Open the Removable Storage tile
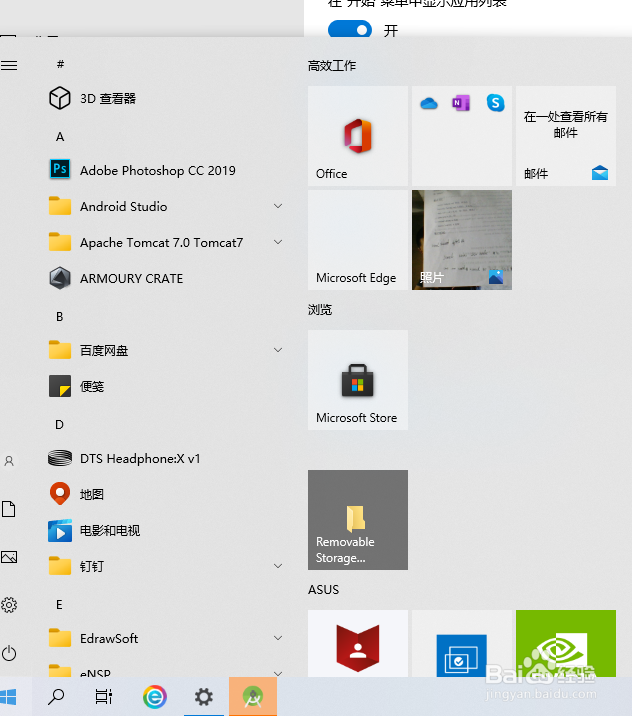 358,520
